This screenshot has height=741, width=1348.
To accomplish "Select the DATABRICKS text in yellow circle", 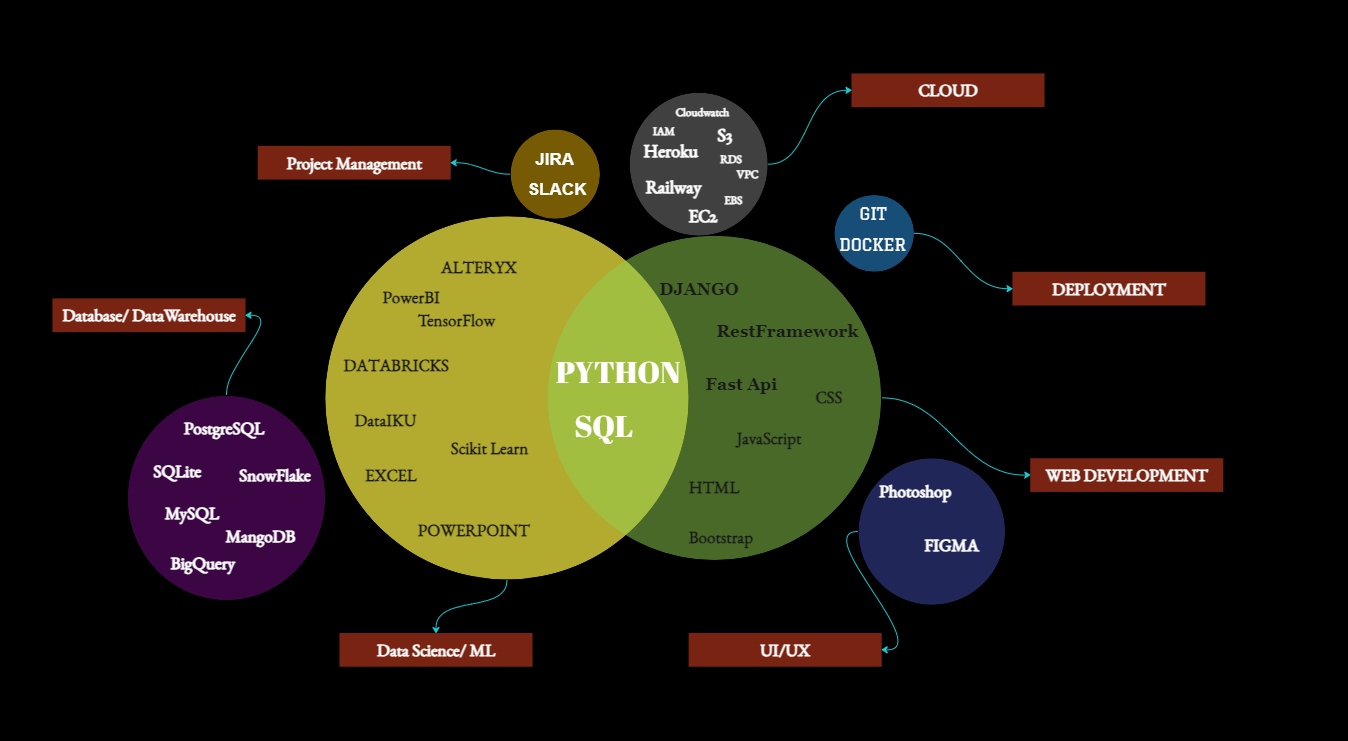I will point(396,365).
